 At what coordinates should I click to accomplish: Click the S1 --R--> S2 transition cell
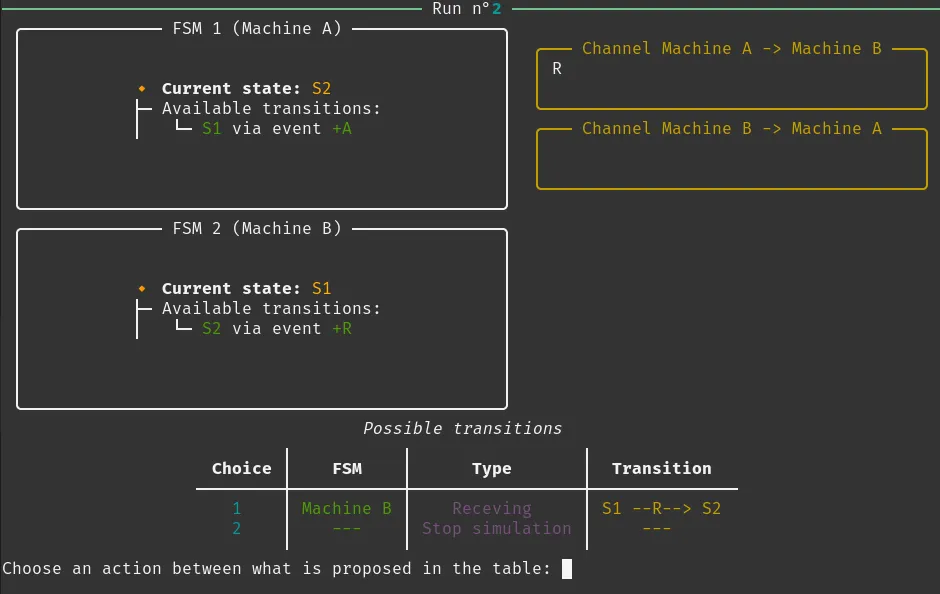point(661,509)
